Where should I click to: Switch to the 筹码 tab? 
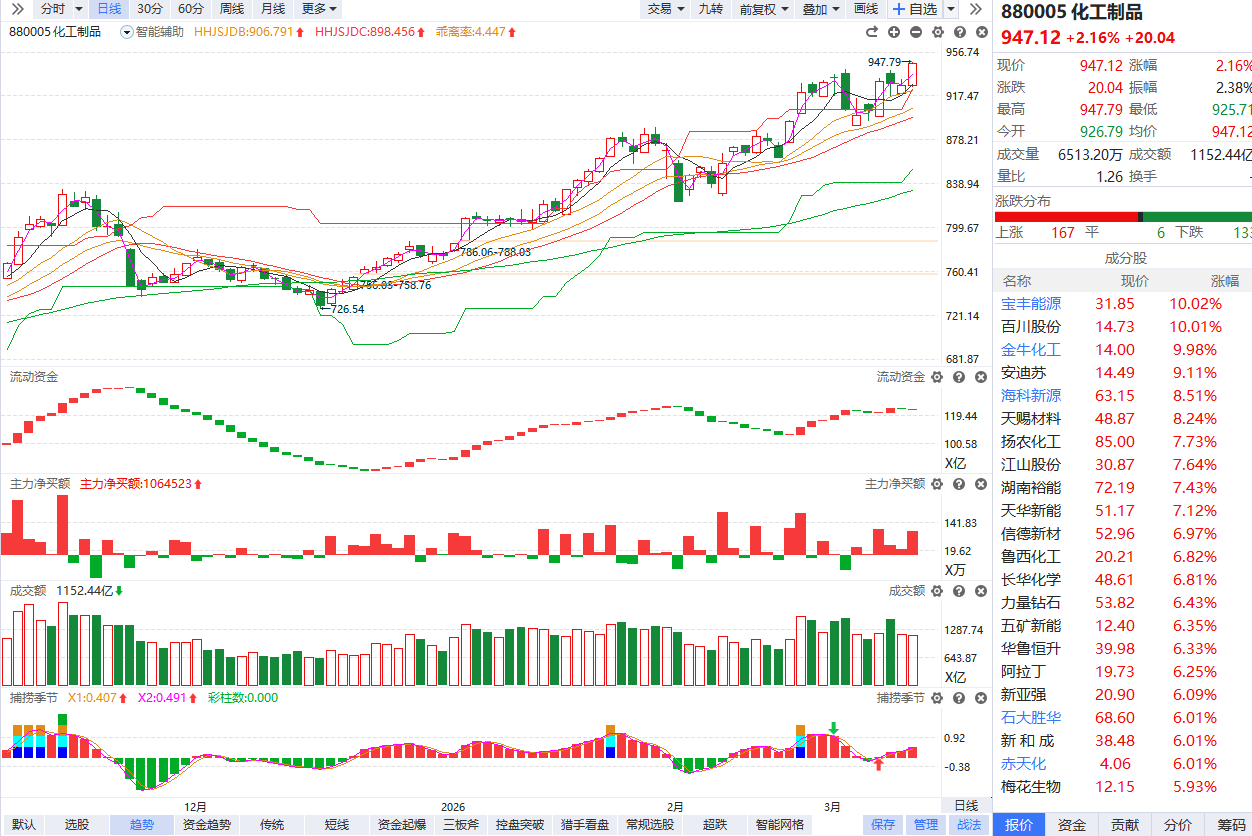tap(1231, 825)
